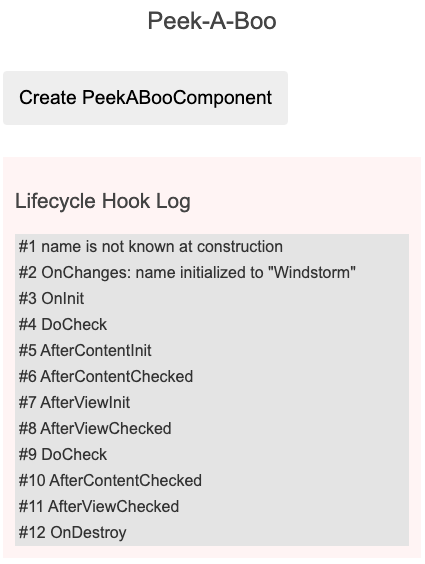Image resolution: width=425 pixels, height=564 pixels.
Task: Click the #8 AfterViewChecked log entry
Action: (95, 428)
